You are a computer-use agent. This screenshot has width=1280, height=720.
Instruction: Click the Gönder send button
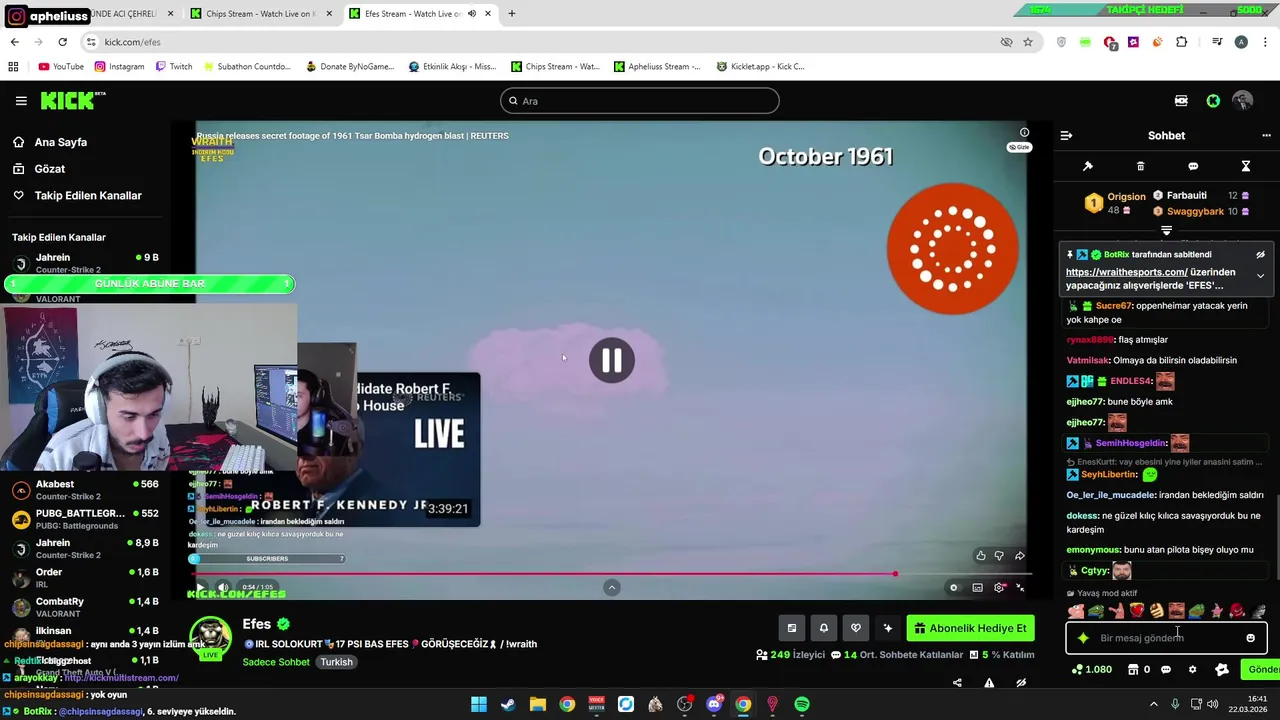pos(1261,670)
